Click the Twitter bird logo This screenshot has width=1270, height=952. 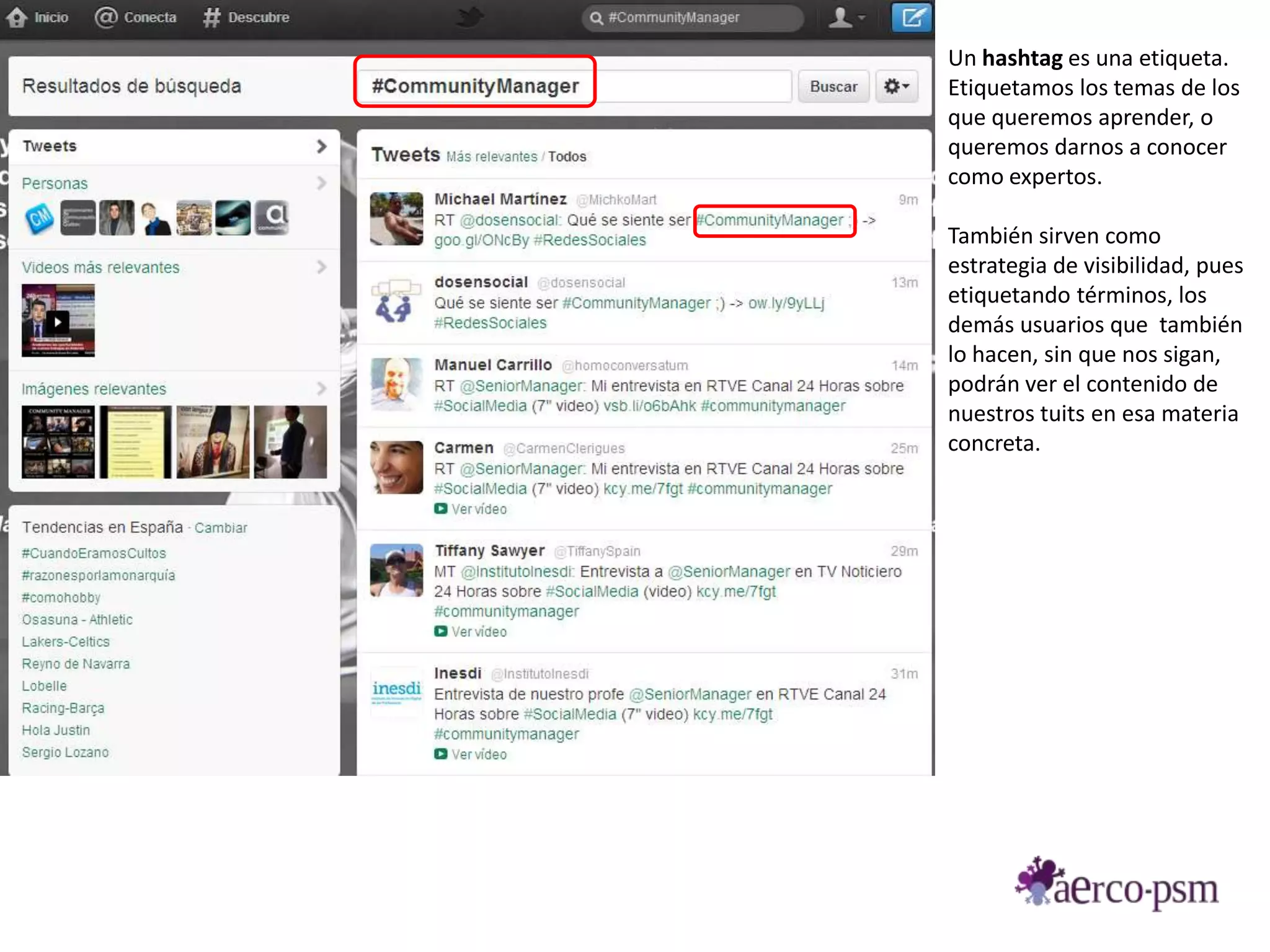469,17
